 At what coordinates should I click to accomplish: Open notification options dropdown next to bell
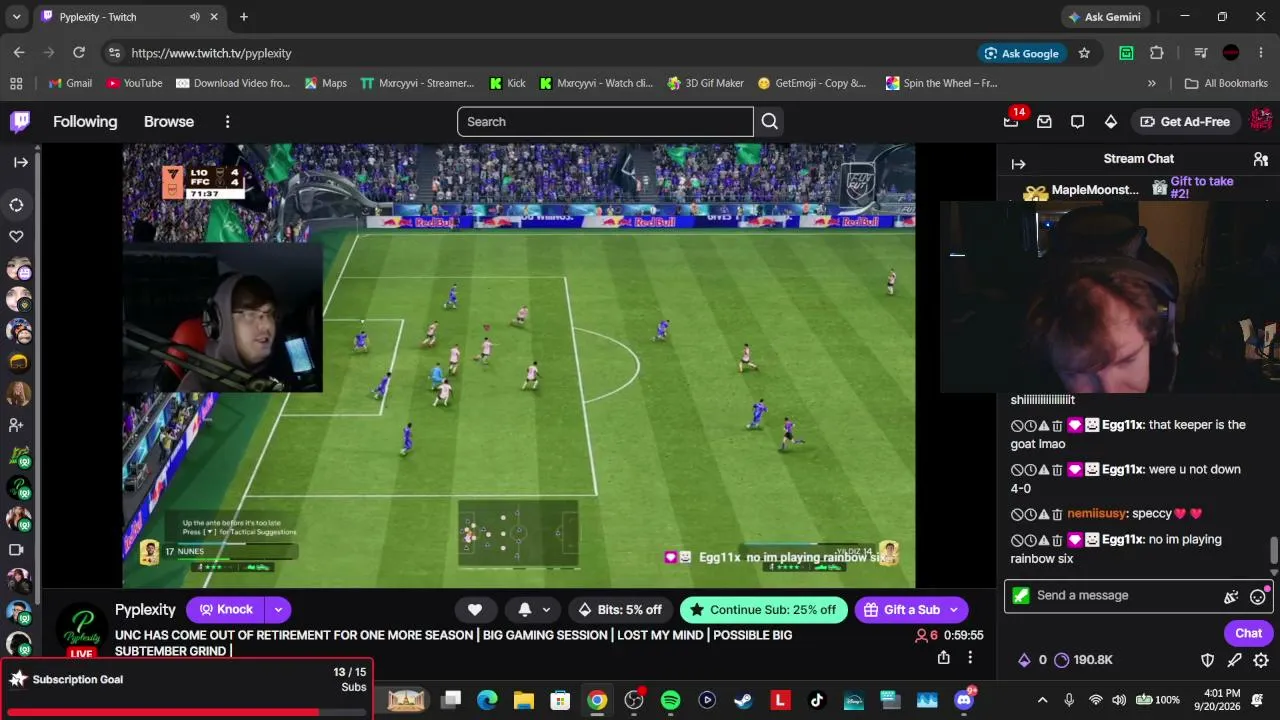coord(546,610)
